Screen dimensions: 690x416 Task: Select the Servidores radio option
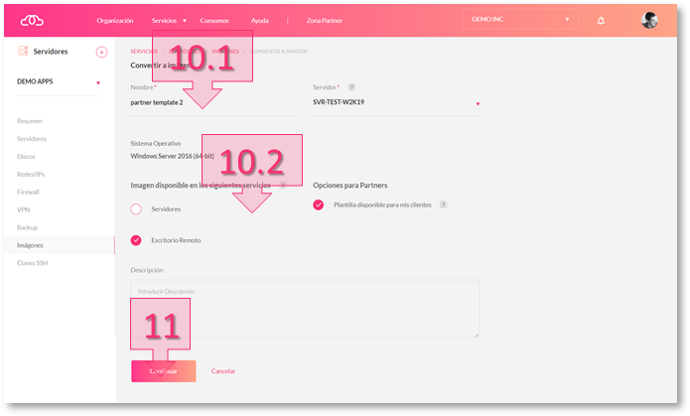[x=137, y=209]
